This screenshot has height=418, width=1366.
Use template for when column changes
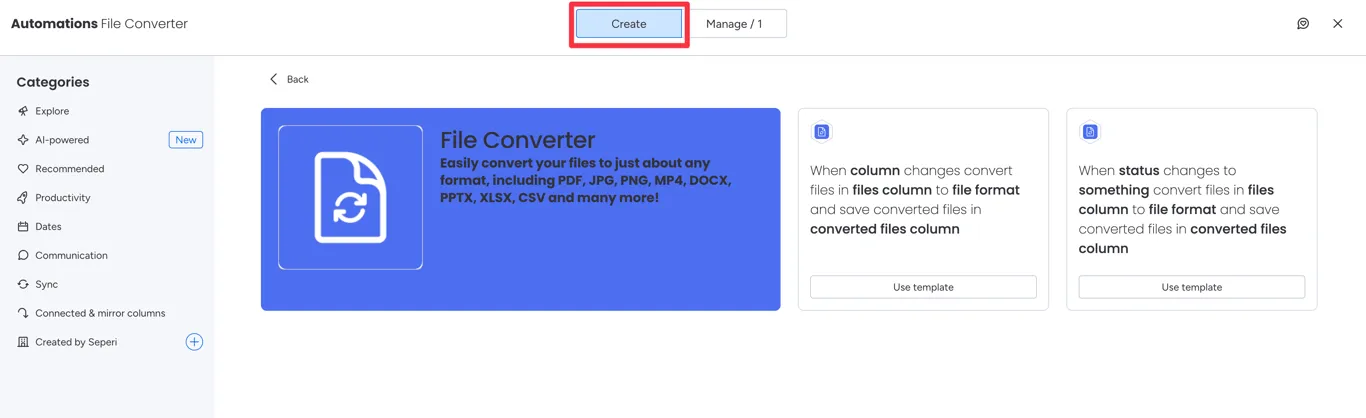[x=923, y=287]
